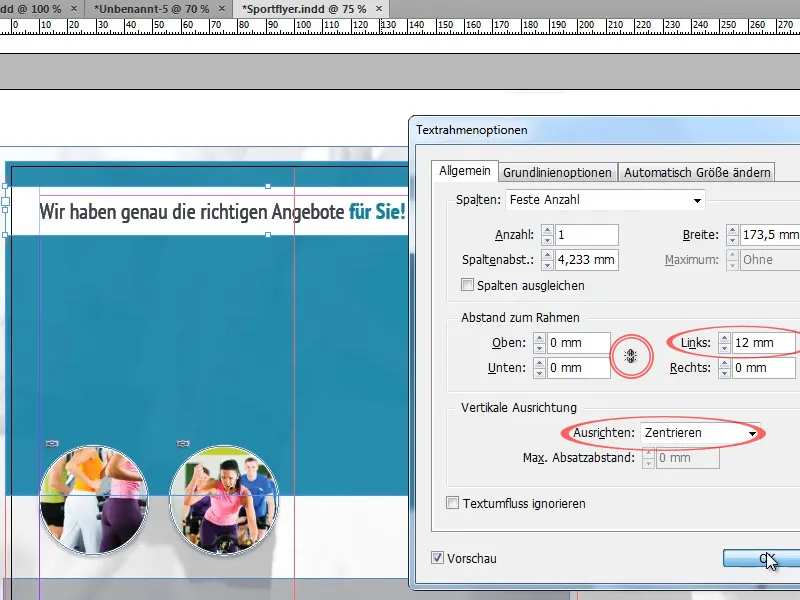Viewport: 800px width, 600px height.
Task: Select the left circular fitness photo
Action: 93,500
